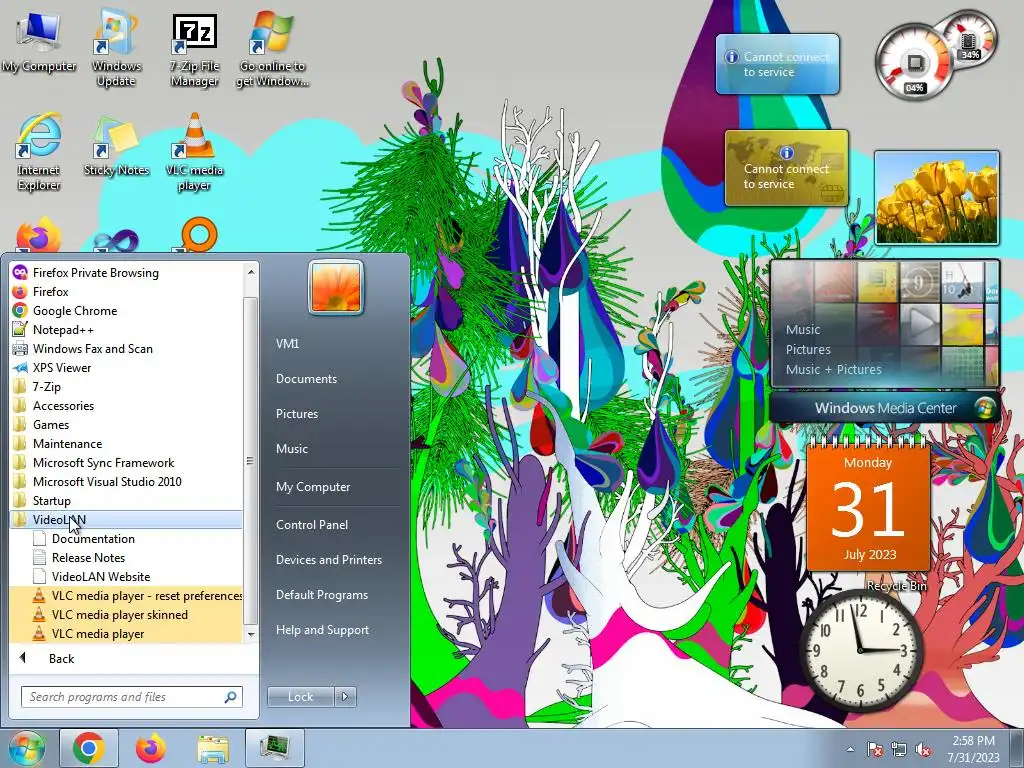The width and height of the screenshot is (1024, 768).
Task: Click the search magnifier icon
Action: [x=230, y=697]
